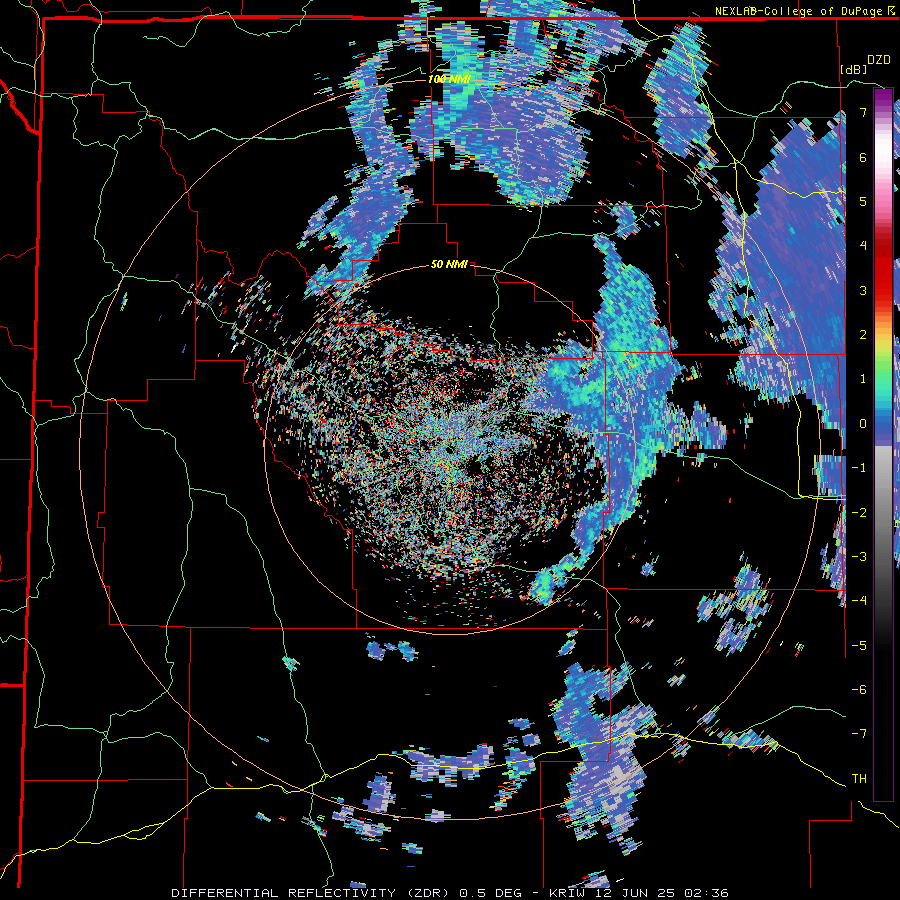Click the 1 value on color scale
This screenshot has width=900, height=900.
coord(863,379)
